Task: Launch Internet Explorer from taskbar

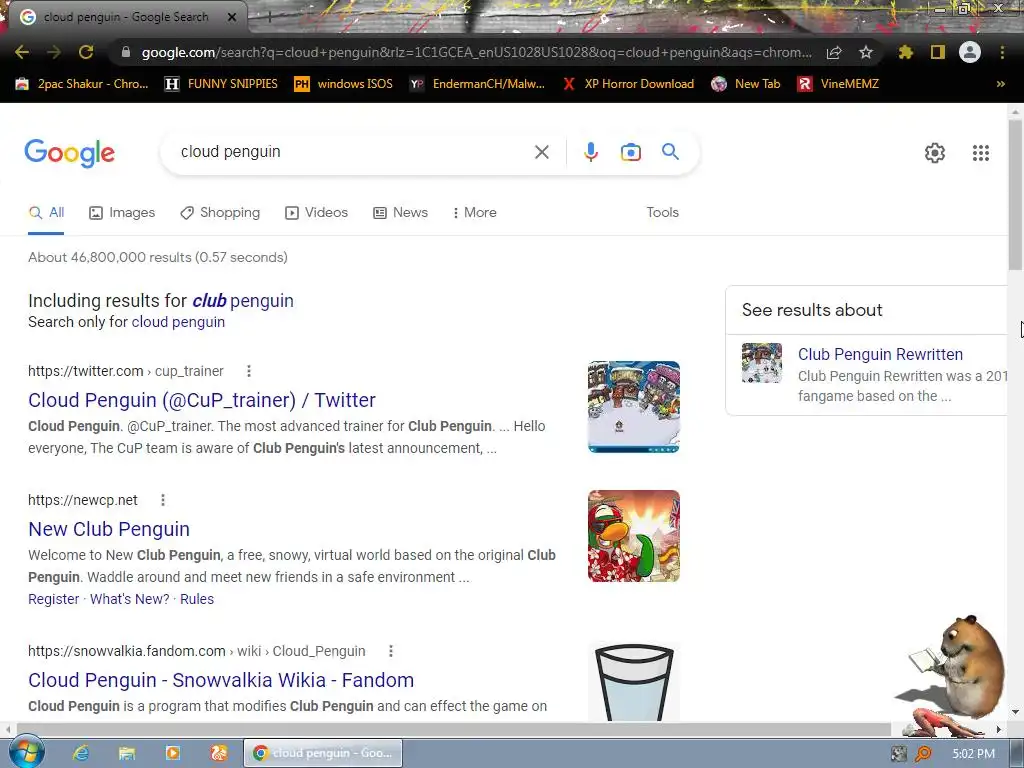Action: tap(81, 753)
